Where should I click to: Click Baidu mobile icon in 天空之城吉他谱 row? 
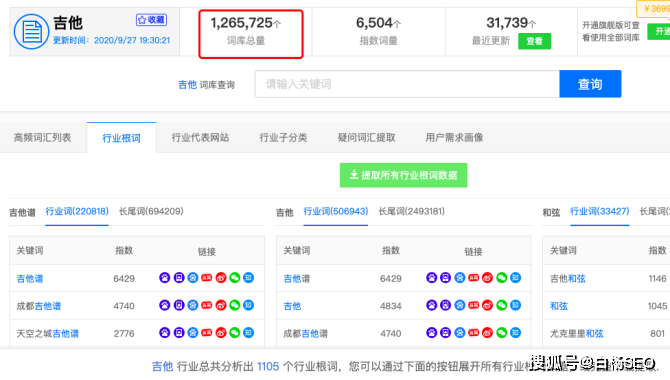point(179,333)
